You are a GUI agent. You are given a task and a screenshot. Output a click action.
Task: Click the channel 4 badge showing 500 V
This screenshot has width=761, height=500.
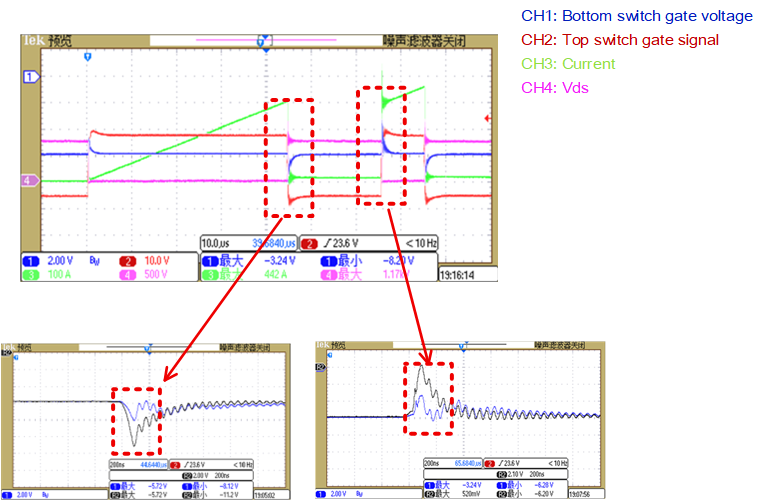152,272
